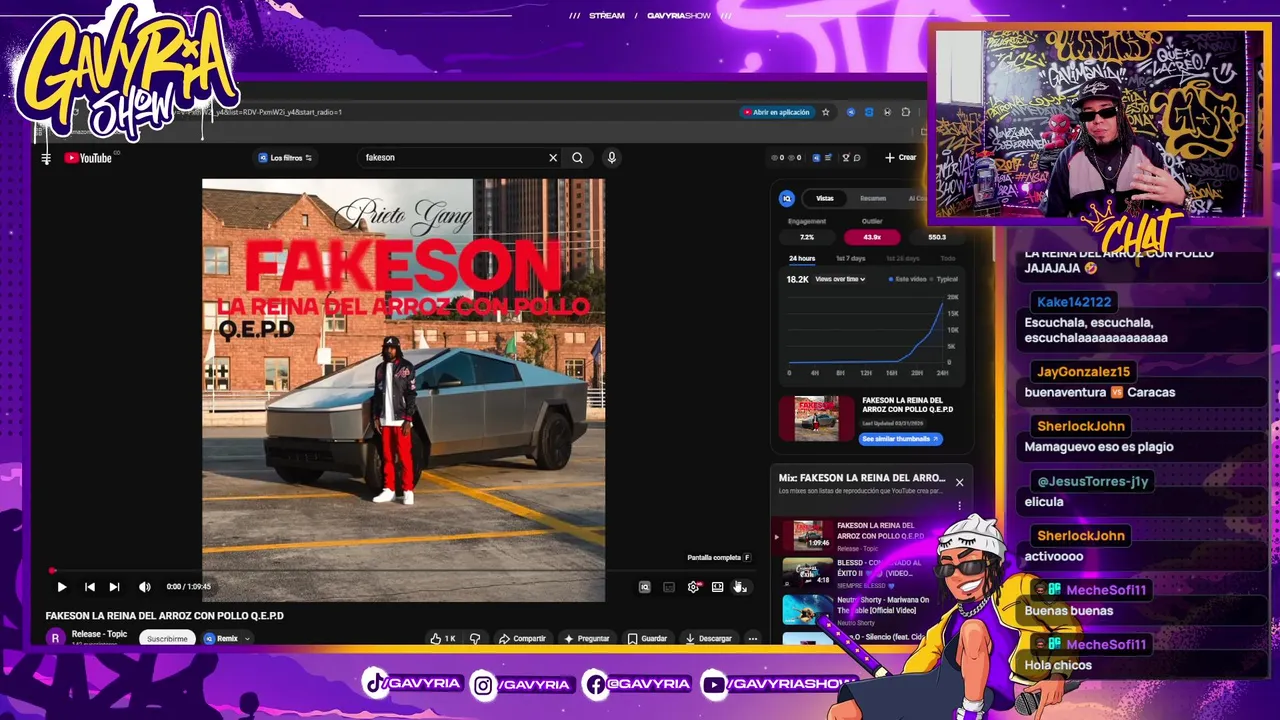Click chat username 'JayGonzalez15'

[x=1083, y=372]
